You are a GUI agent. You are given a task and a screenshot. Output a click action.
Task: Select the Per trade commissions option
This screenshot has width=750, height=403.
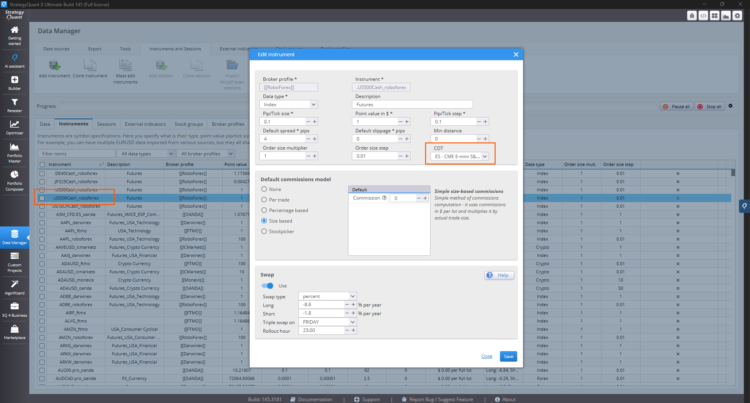click(x=264, y=200)
